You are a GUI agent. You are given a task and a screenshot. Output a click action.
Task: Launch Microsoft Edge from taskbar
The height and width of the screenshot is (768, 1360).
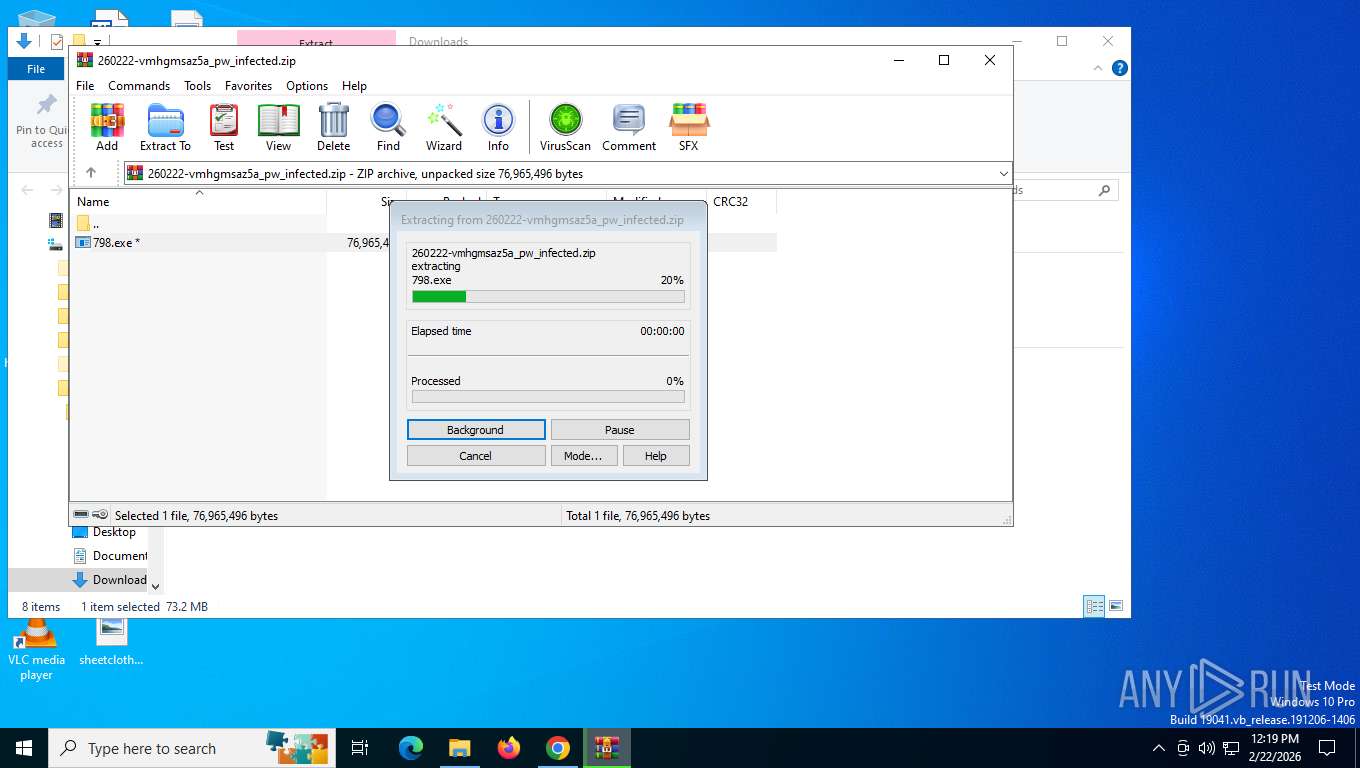pos(410,748)
